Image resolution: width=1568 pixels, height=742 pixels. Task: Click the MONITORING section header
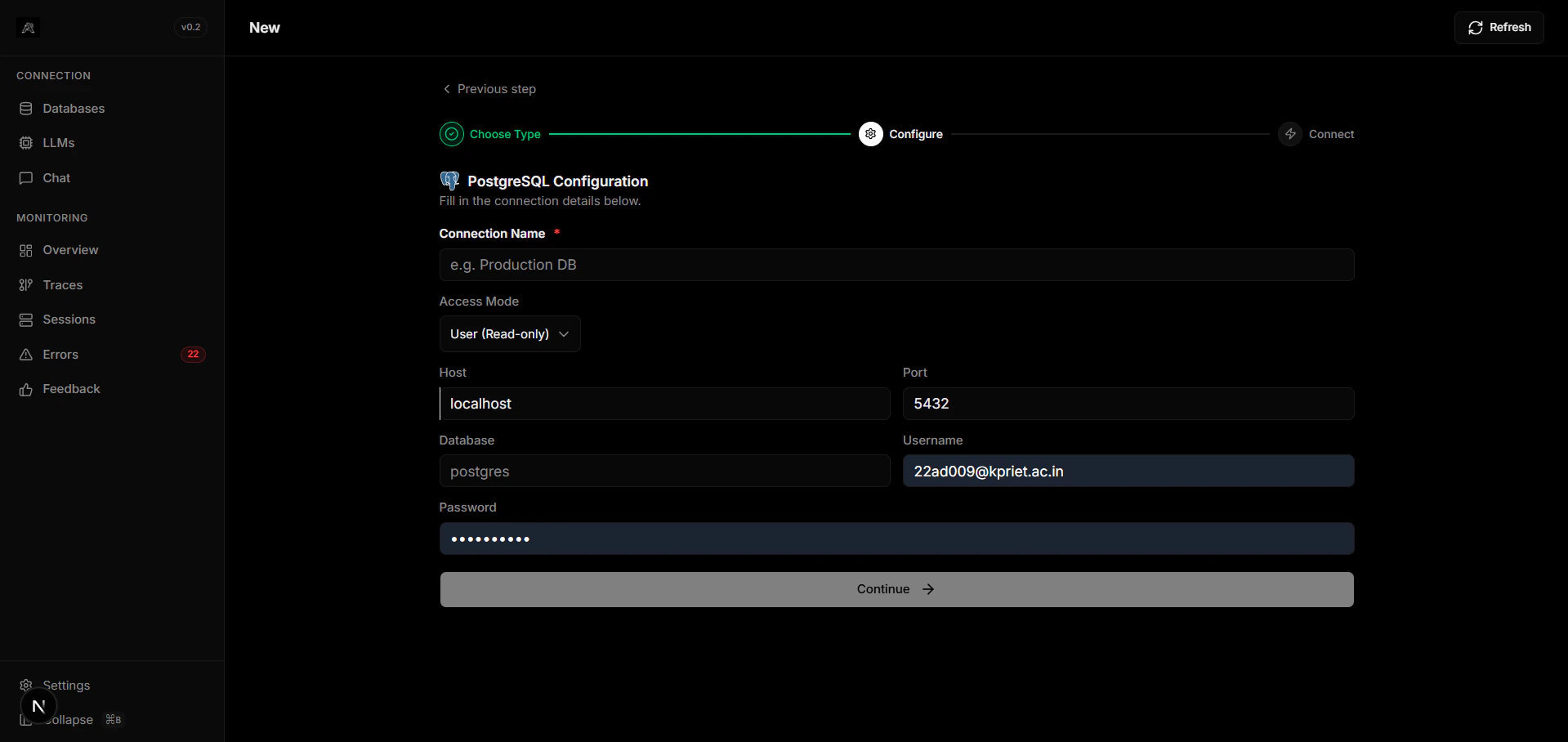(x=52, y=218)
